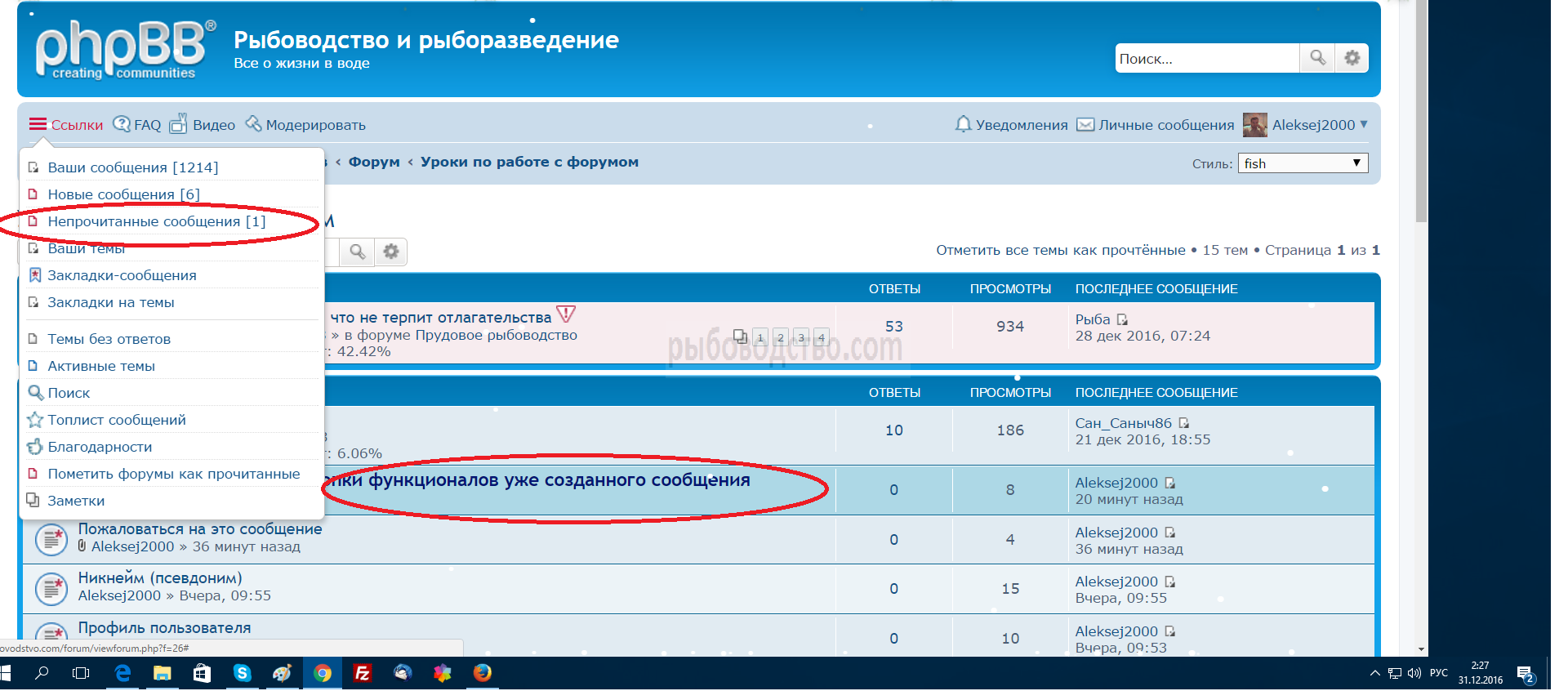Click the FAQ question mark icon
This screenshot has height=691, width=1568.
tap(122, 124)
